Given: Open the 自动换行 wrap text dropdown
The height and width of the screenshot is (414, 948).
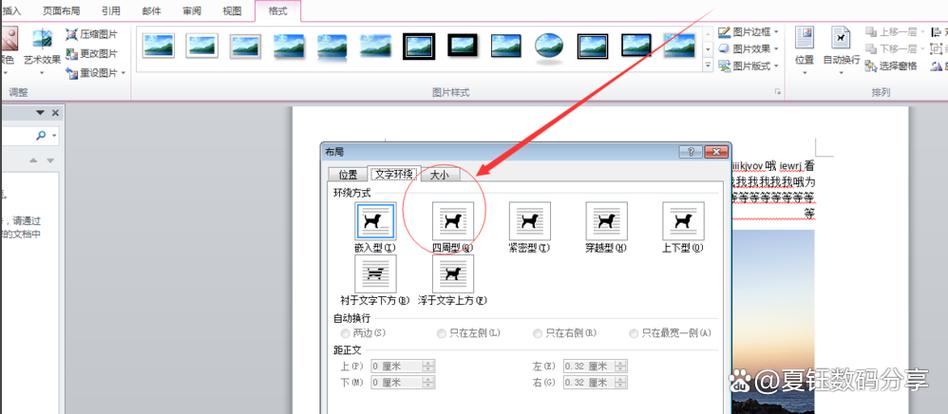Looking at the screenshot, I should [841, 51].
